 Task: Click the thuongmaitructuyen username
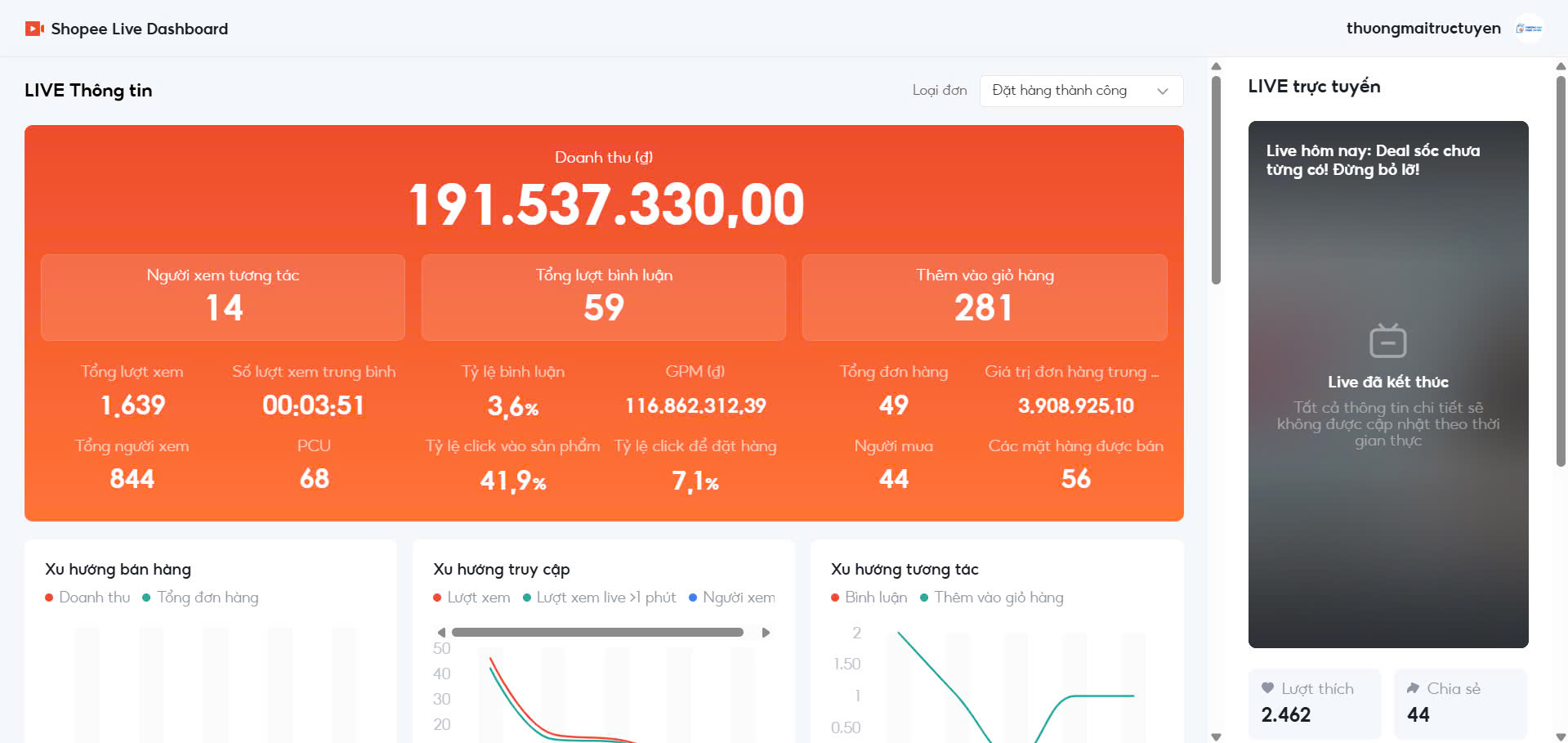click(1423, 29)
